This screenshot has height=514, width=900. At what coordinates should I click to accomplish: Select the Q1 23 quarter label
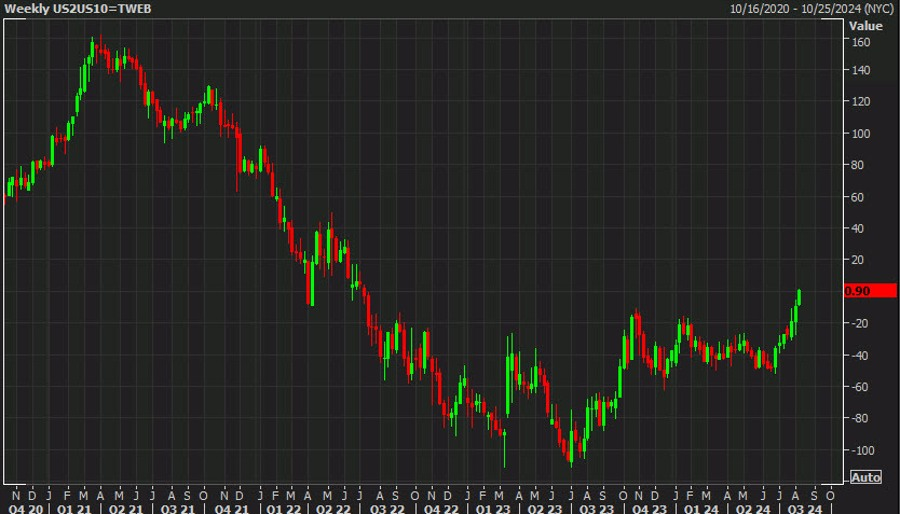pos(492,509)
